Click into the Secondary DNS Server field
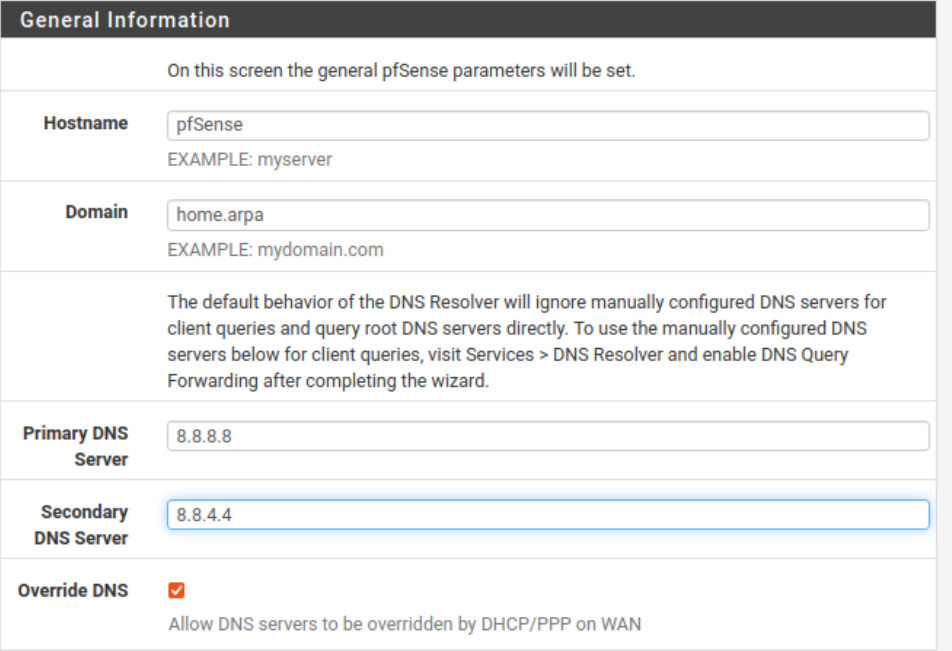Viewport: 952px width, 651px height. (548, 514)
